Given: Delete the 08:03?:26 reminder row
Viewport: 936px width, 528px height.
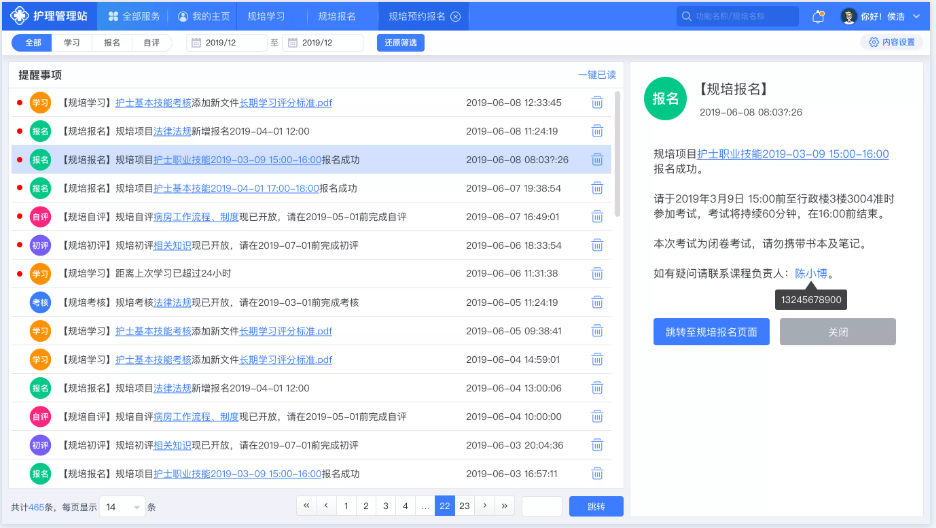Looking at the screenshot, I should [597, 160].
